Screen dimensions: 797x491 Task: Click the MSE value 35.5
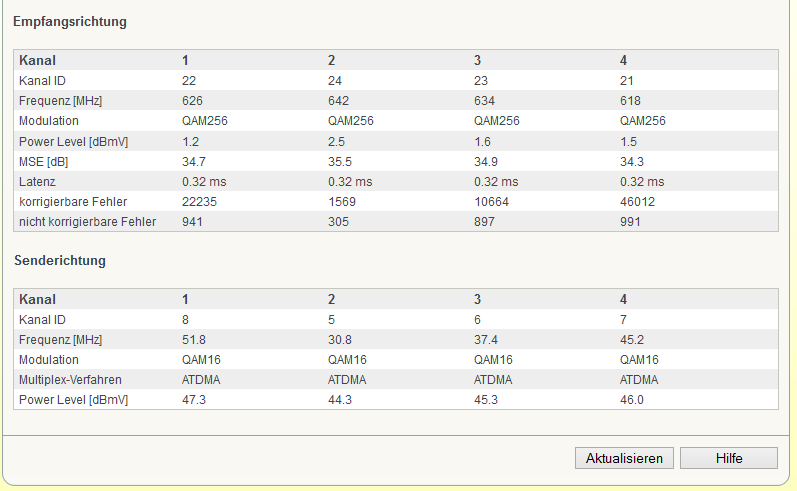(340, 161)
